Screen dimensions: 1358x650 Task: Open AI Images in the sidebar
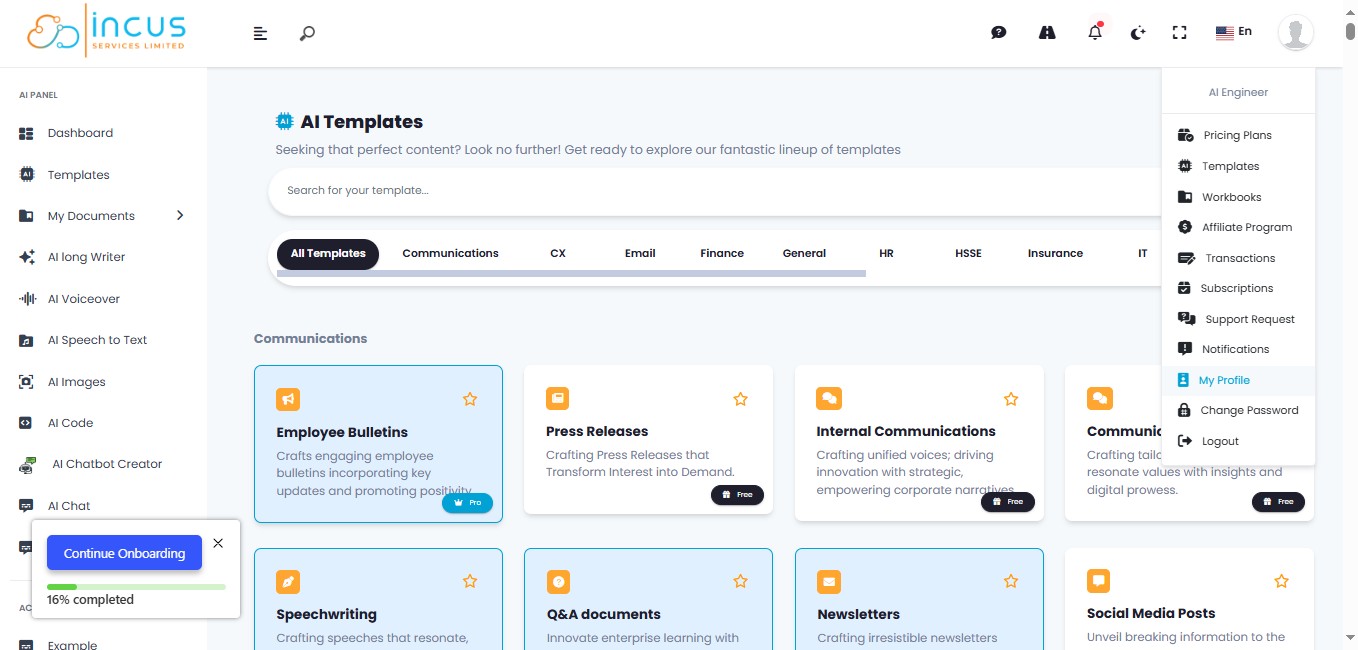click(x=76, y=382)
